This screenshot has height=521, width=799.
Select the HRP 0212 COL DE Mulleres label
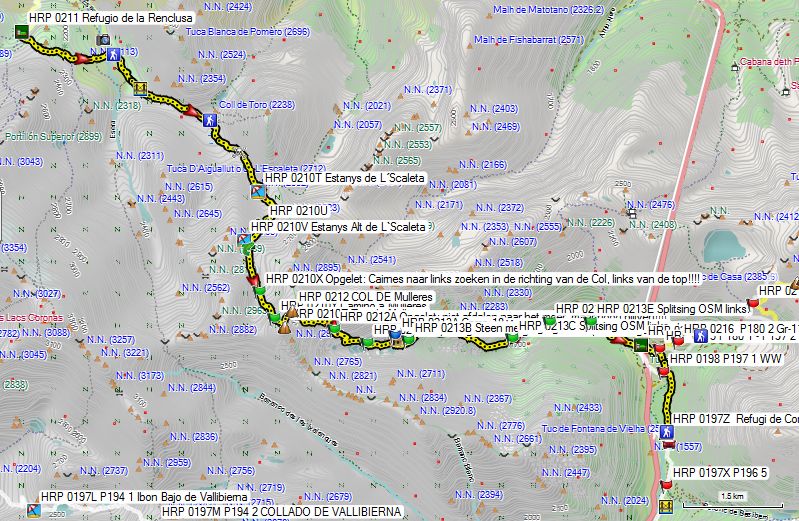(x=365, y=297)
